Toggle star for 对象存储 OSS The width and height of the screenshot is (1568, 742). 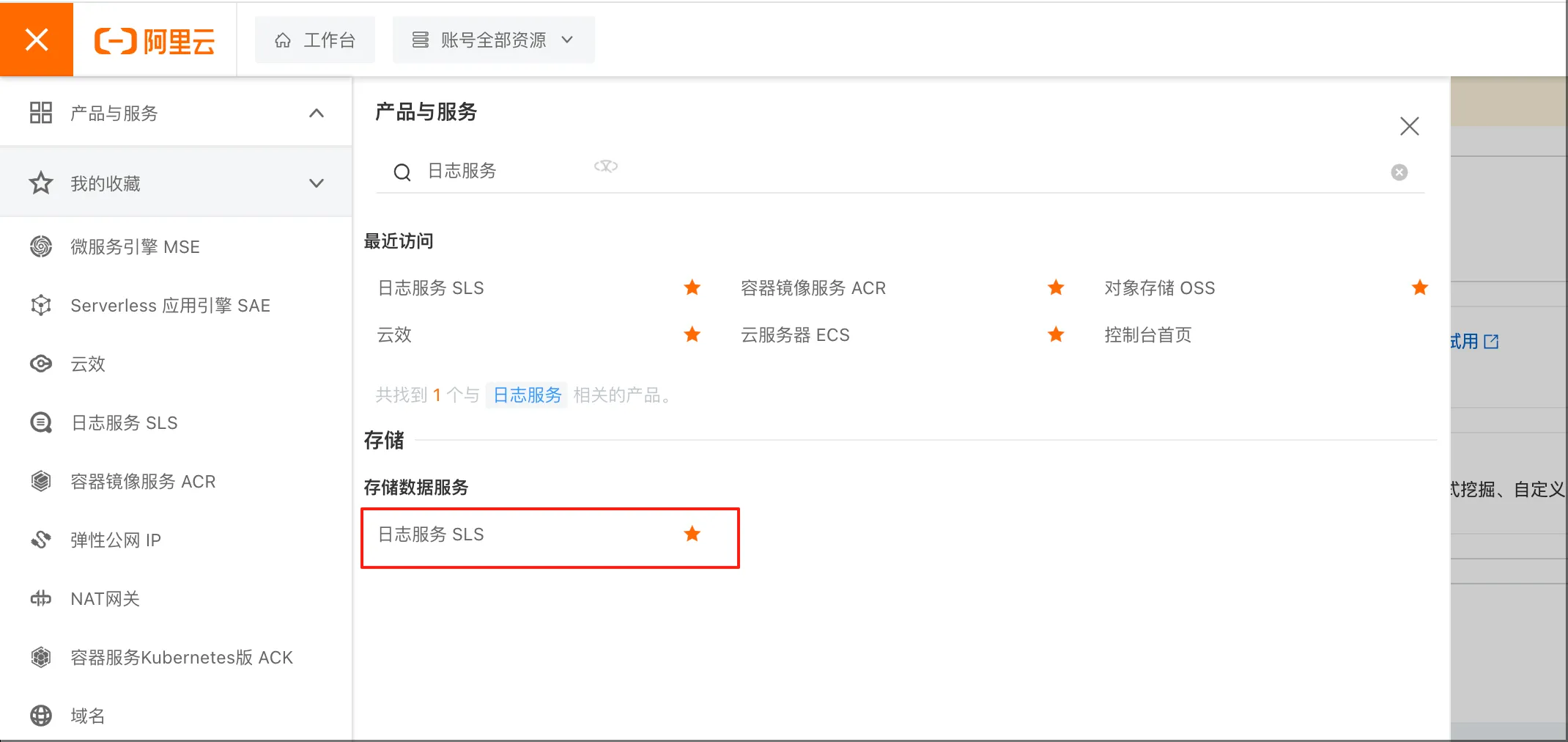click(x=1420, y=287)
